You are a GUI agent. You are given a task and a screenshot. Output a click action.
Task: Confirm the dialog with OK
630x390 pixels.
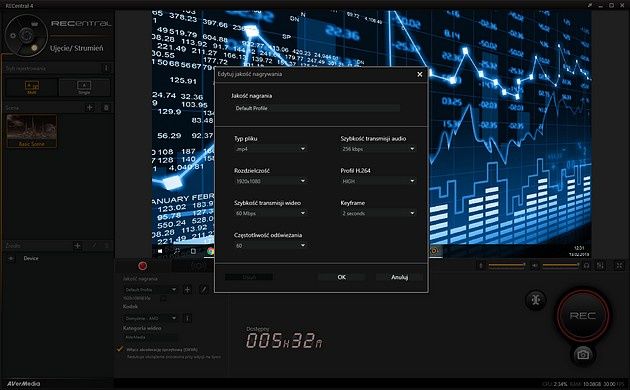click(342, 277)
